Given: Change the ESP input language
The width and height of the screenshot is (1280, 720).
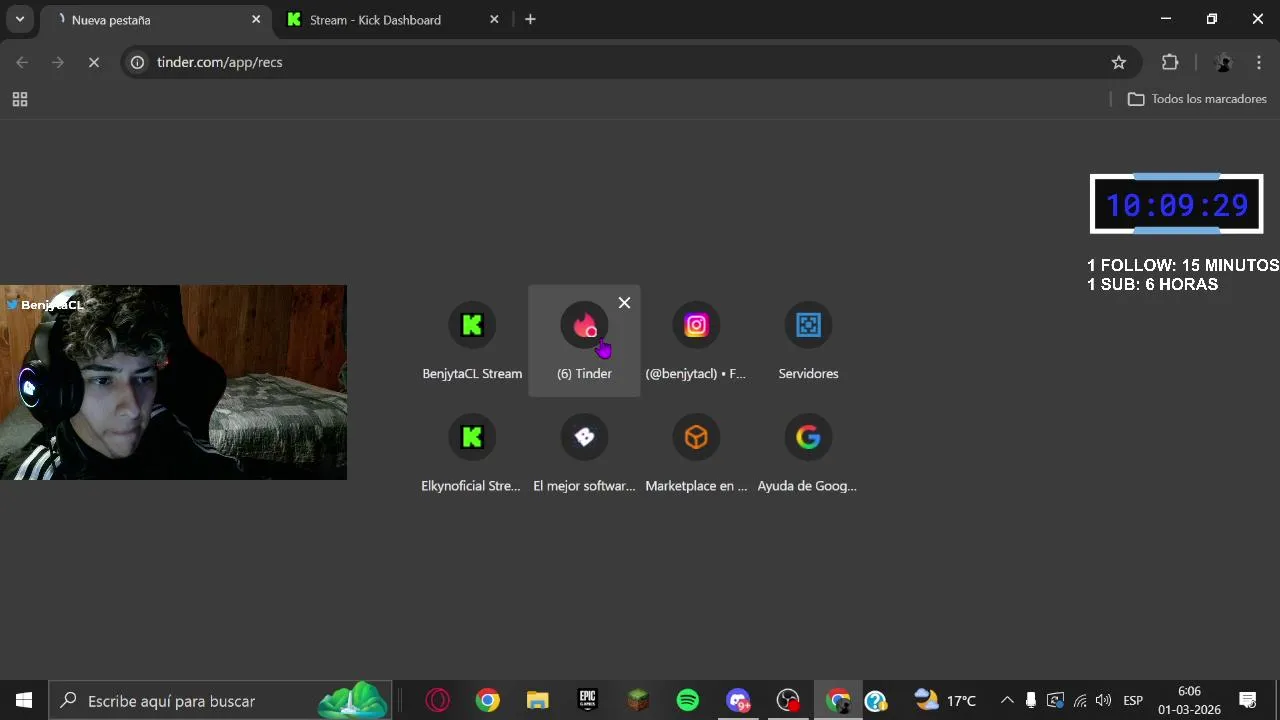Looking at the screenshot, I should (x=1133, y=701).
